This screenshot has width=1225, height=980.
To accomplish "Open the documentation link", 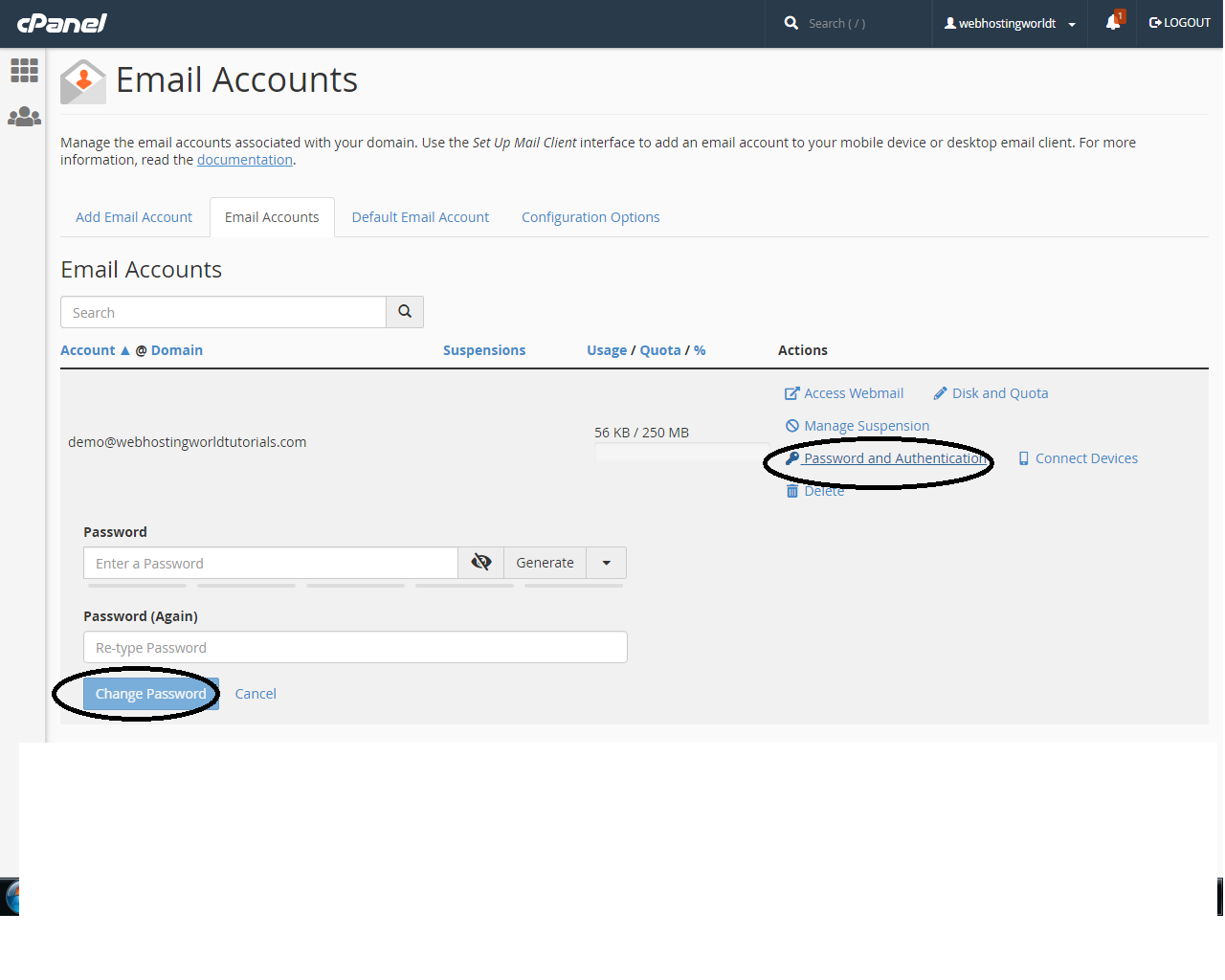I will (x=244, y=159).
